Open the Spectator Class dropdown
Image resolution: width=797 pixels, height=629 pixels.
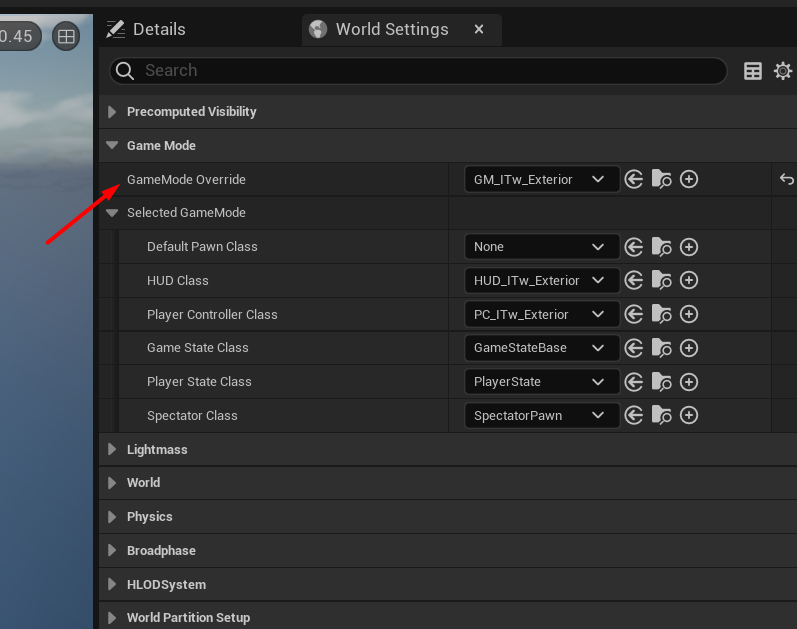[542, 415]
